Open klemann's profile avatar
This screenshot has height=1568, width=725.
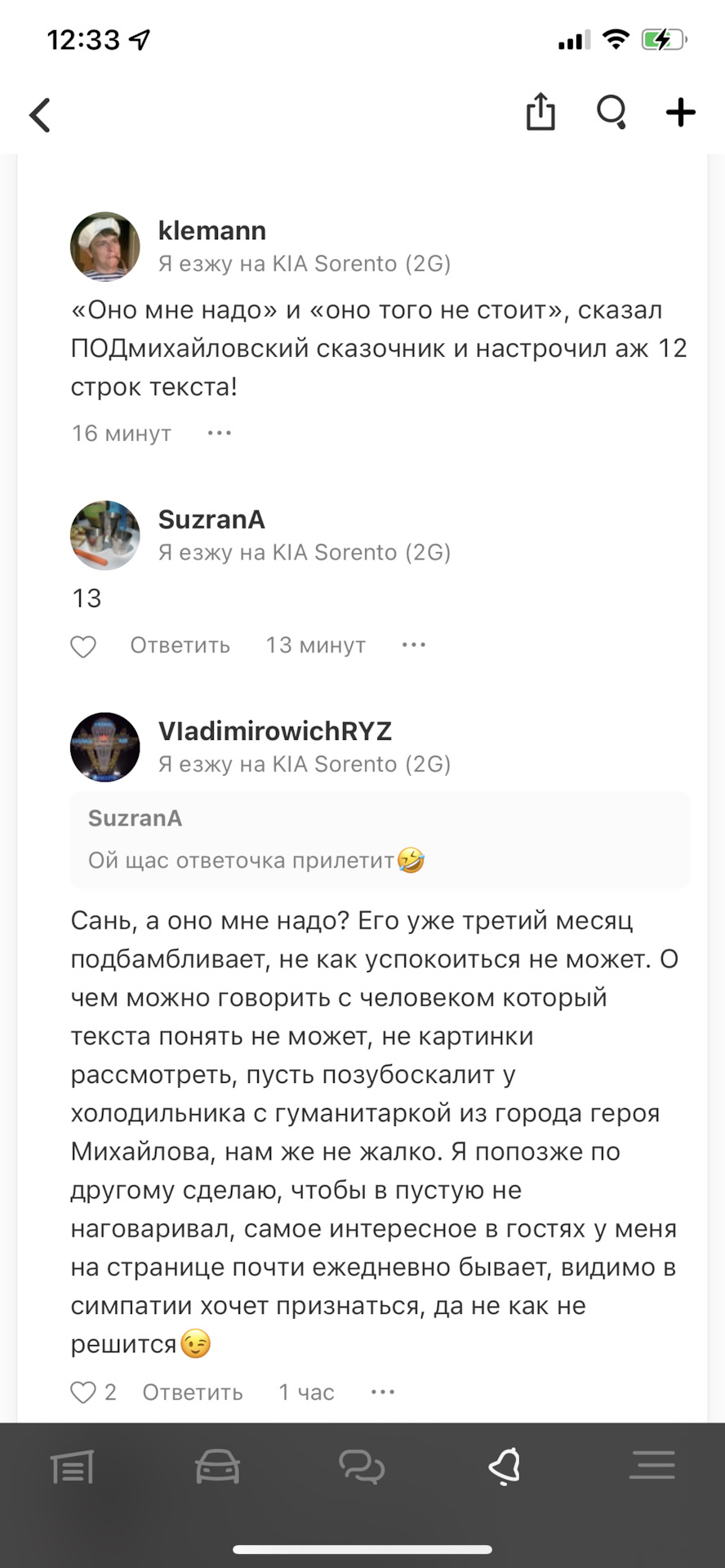[x=105, y=247]
